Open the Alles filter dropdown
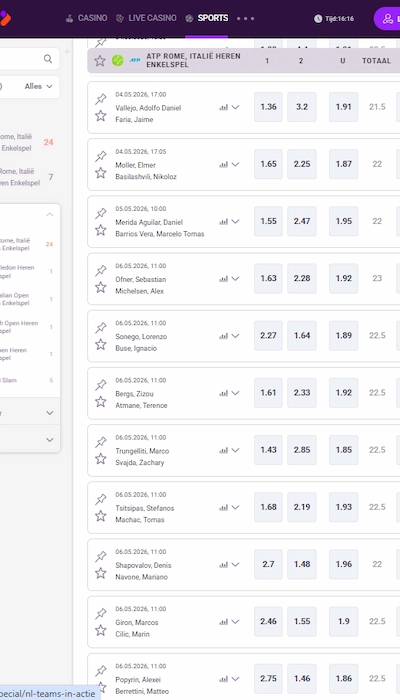The width and height of the screenshot is (400, 700). coord(39,86)
